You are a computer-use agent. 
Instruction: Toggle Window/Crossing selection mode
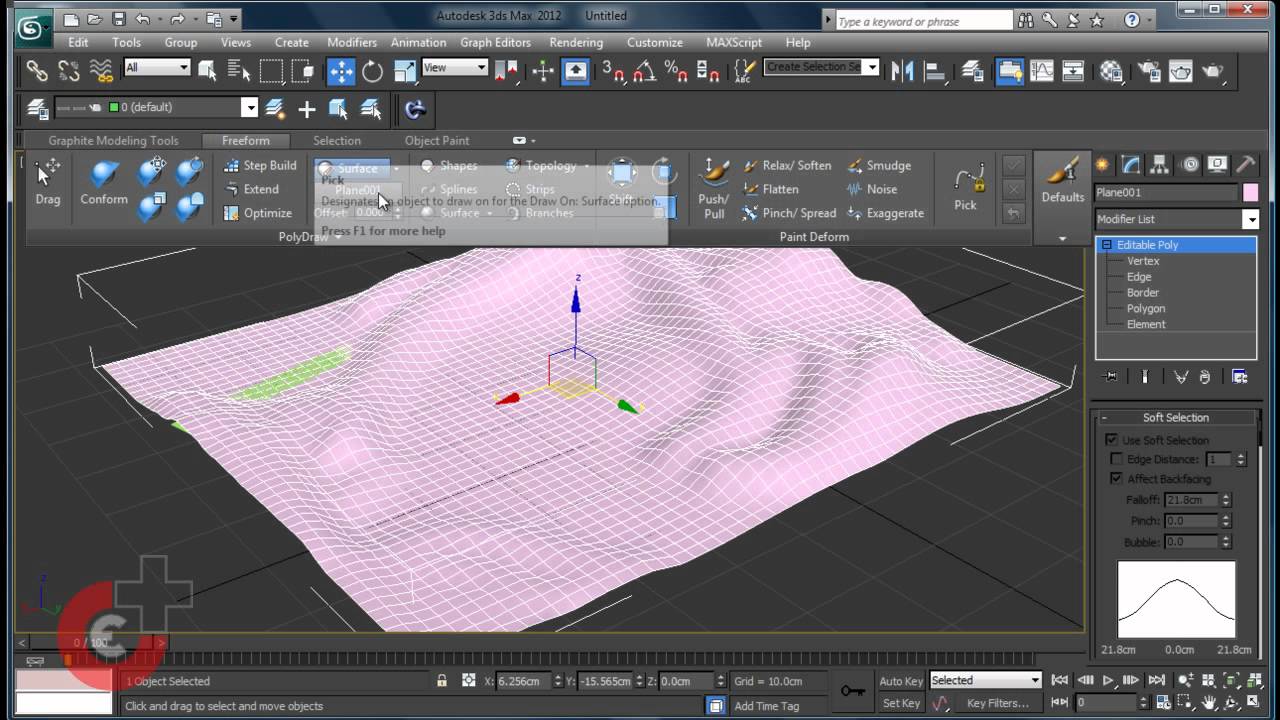[303, 70]
